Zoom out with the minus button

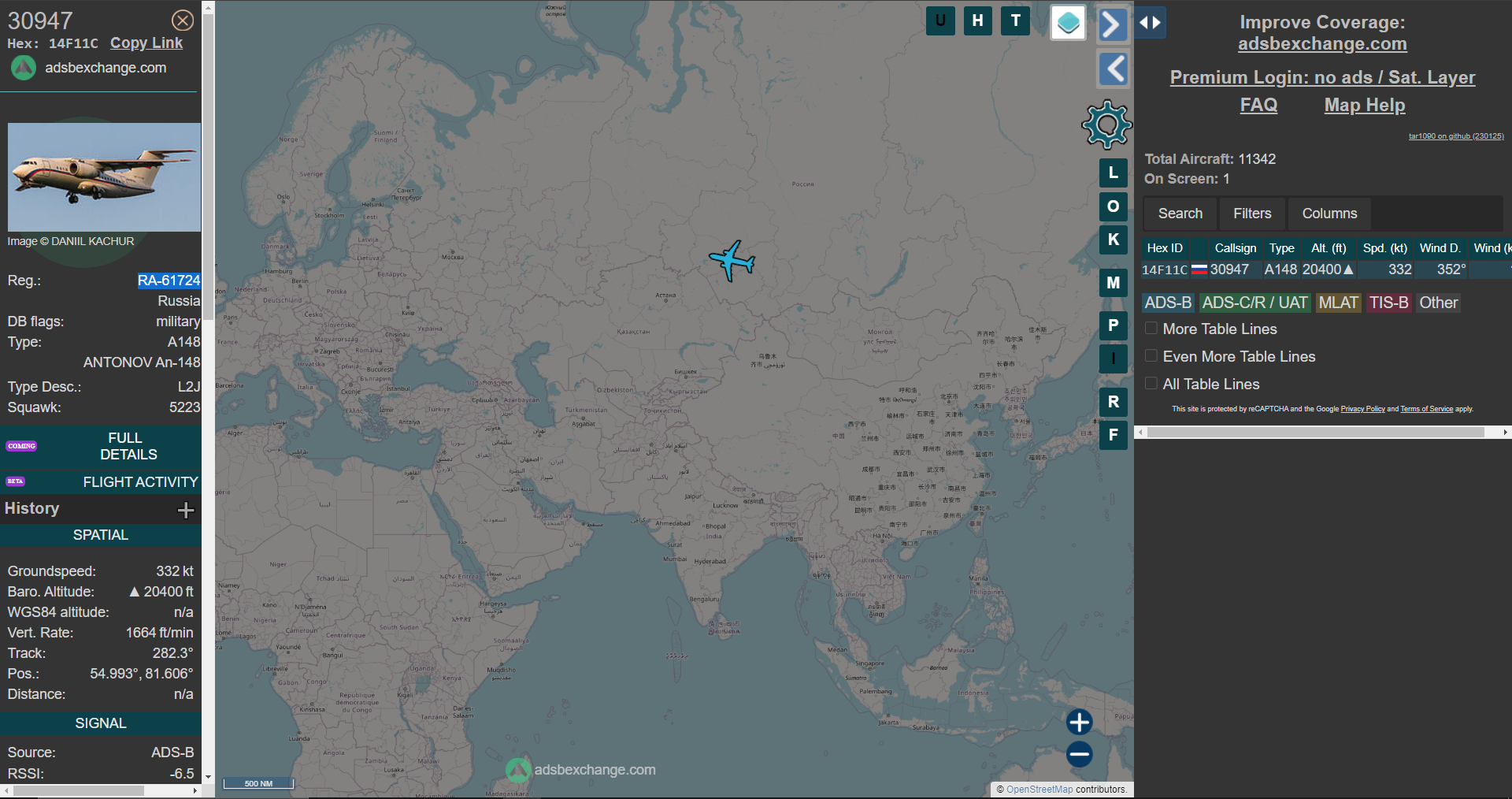[1079, 754]
